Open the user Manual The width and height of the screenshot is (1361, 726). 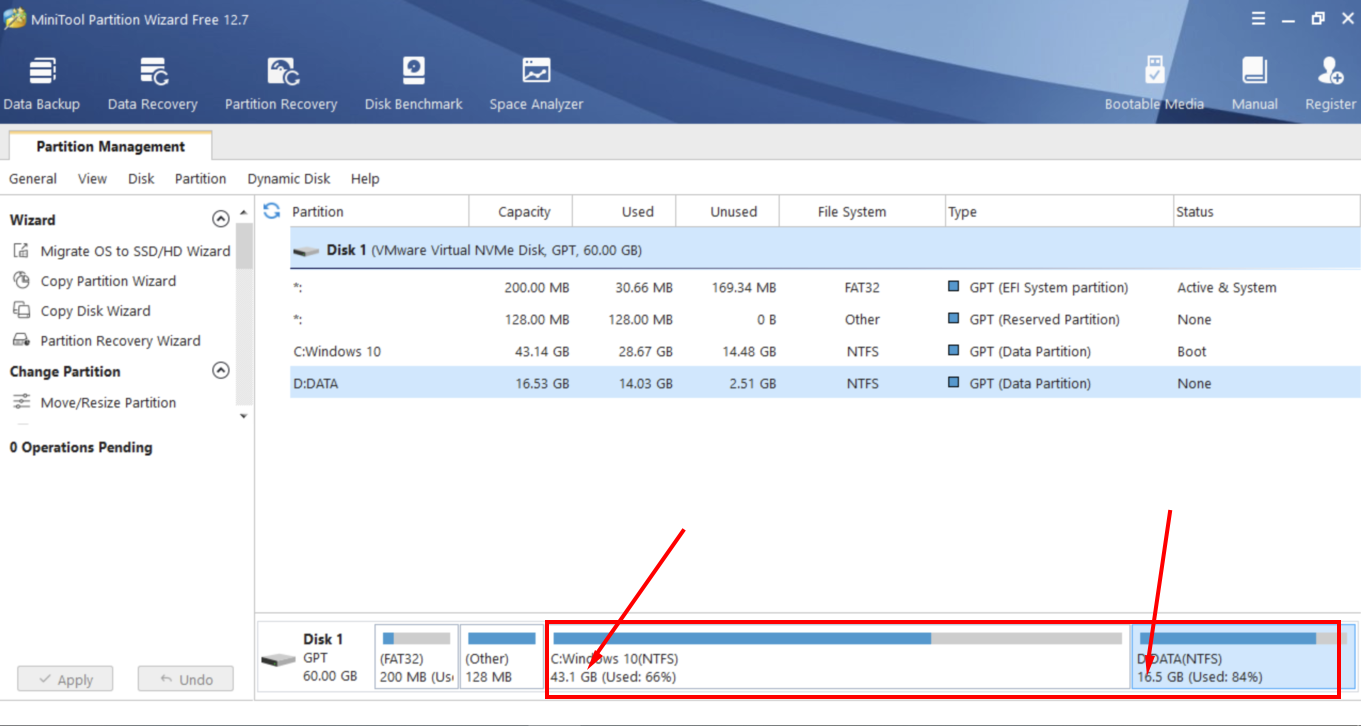1254,80
